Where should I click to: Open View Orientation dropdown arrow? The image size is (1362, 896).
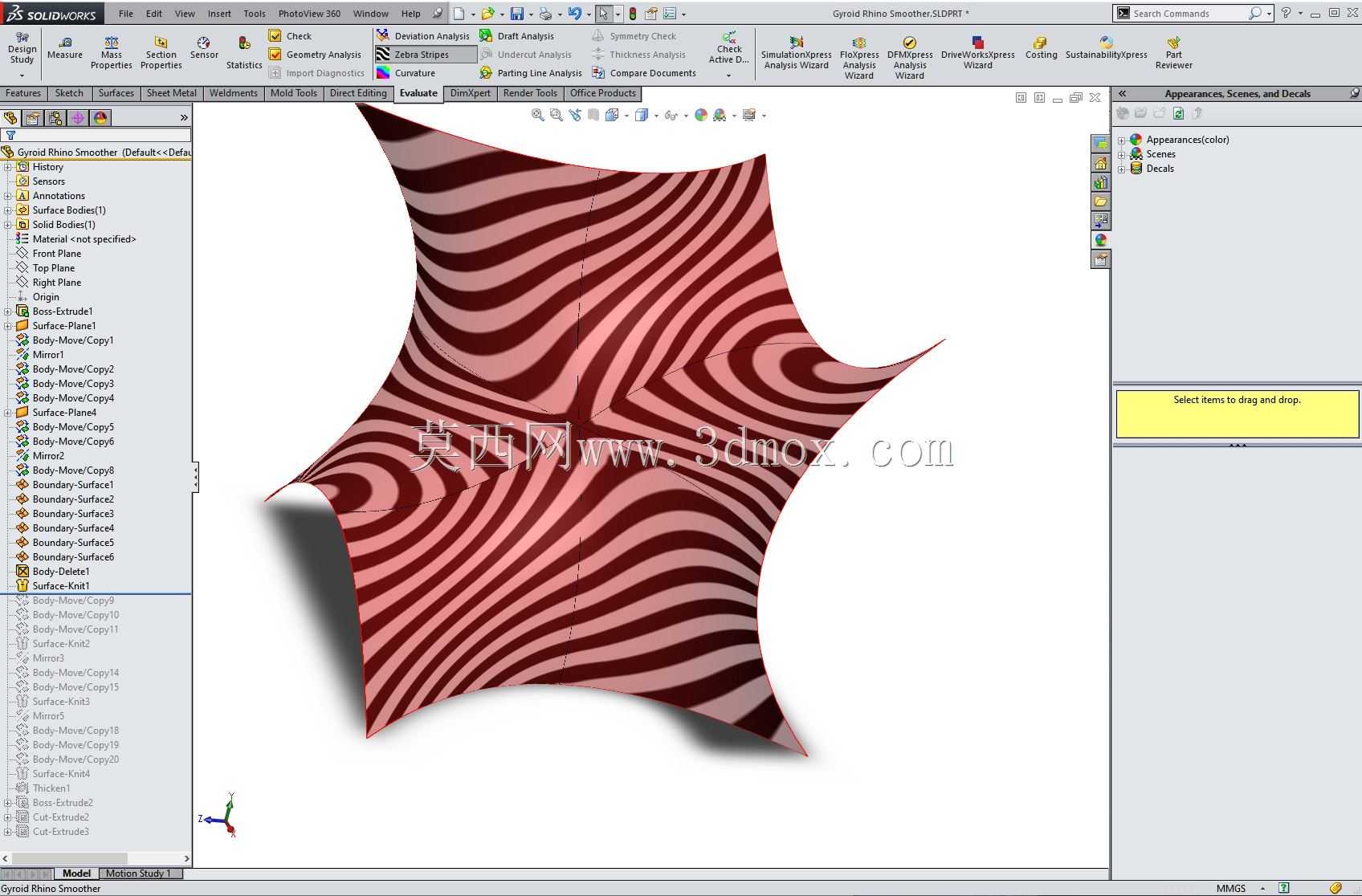tap(626, 116)
